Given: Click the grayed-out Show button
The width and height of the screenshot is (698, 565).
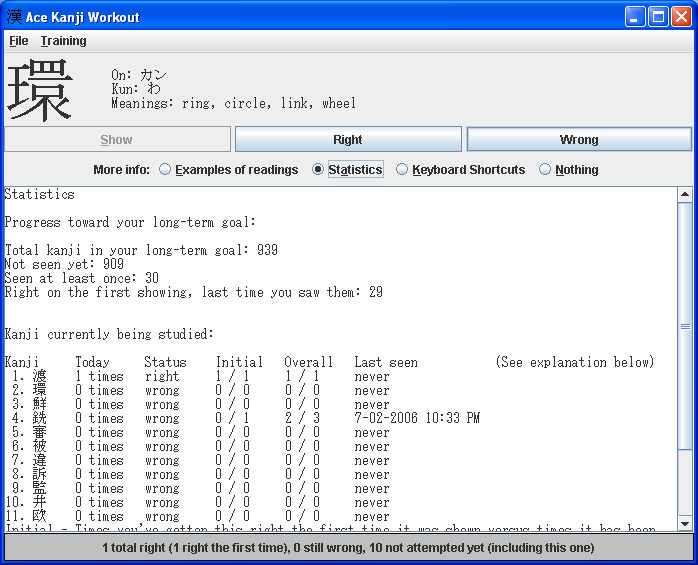Looking at the screenshot, I should click(117, 140).
